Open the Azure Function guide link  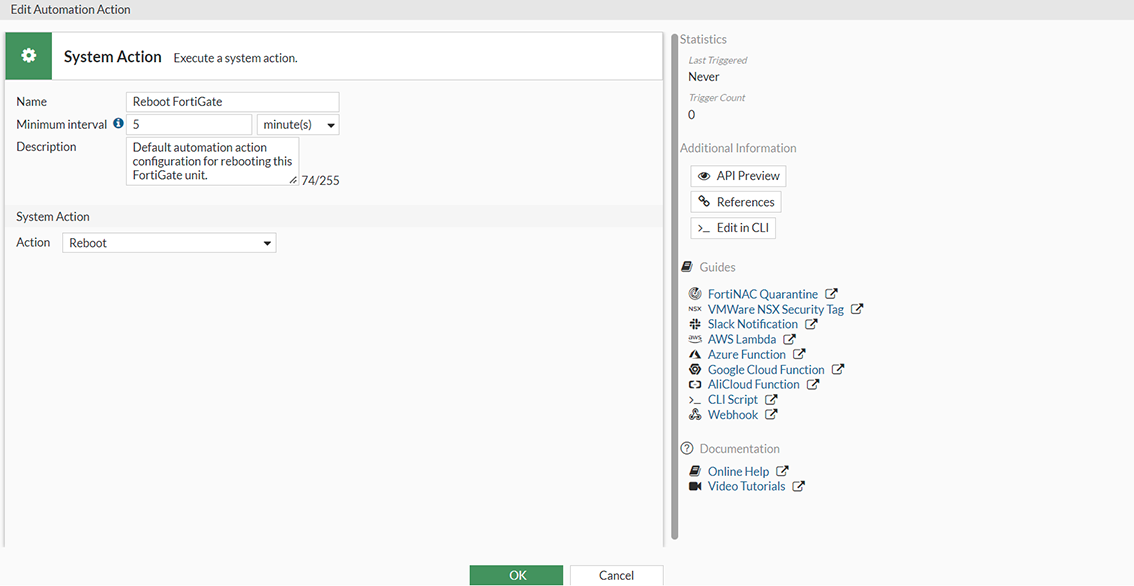pos(746,354)
